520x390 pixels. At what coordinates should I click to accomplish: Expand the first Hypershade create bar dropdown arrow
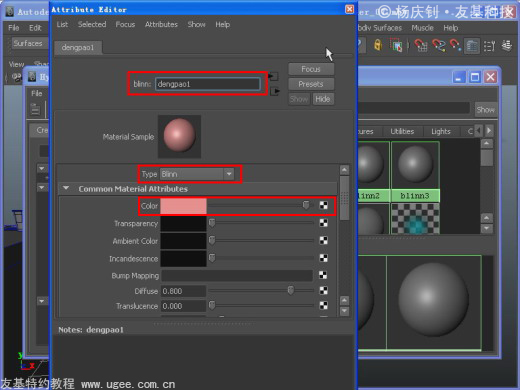[x=42, y=169]
